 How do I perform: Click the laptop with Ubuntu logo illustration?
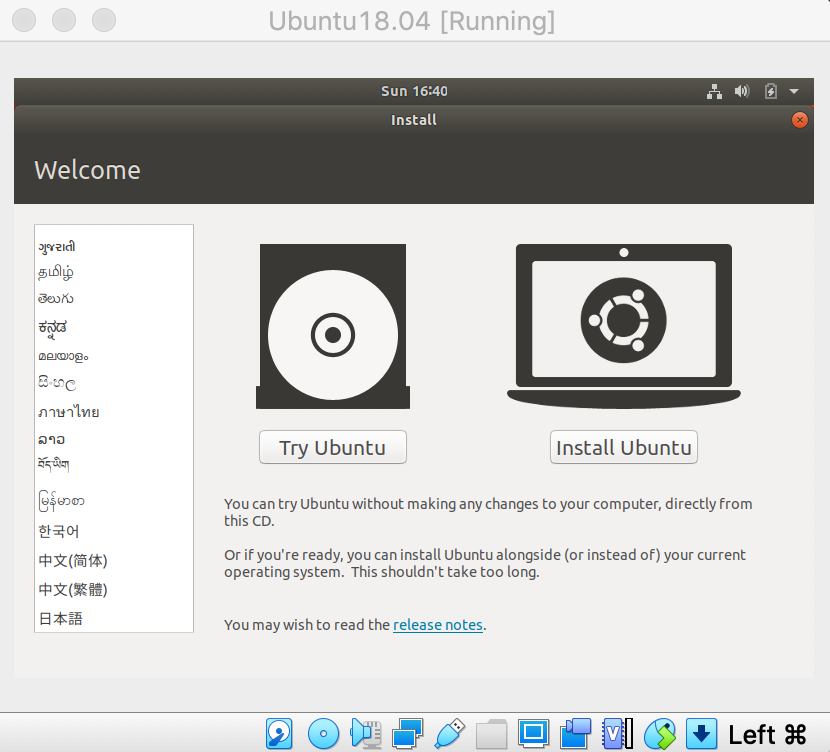[624, 326]
